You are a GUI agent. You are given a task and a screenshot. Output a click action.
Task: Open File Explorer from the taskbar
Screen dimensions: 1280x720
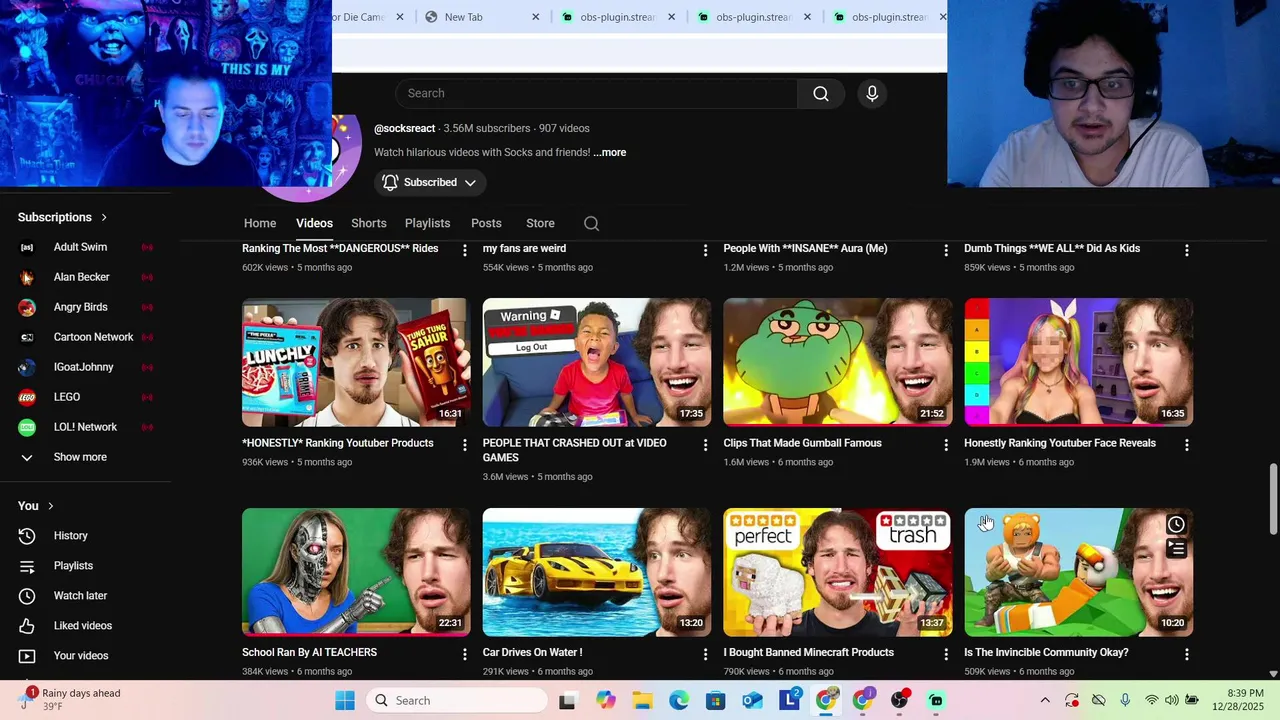pos(642,701)
